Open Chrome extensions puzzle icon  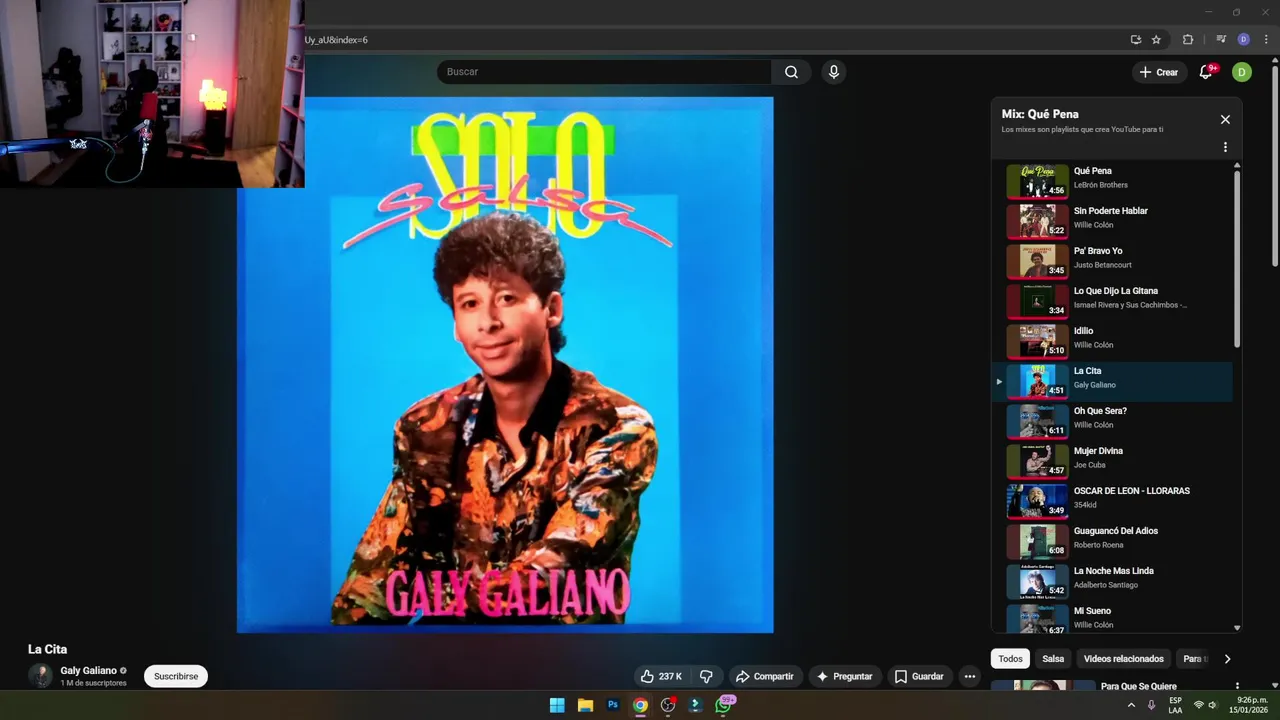pyautogui.click(x=1188, y=40)
